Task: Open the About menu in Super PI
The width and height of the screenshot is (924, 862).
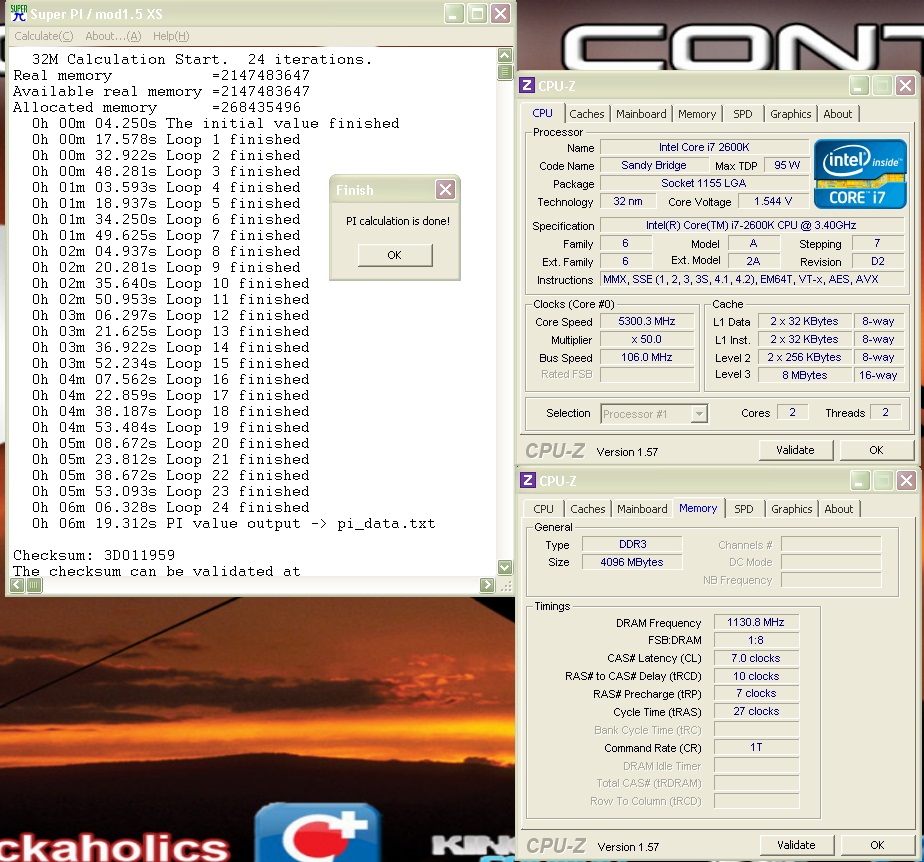Action: click(113, 36)
